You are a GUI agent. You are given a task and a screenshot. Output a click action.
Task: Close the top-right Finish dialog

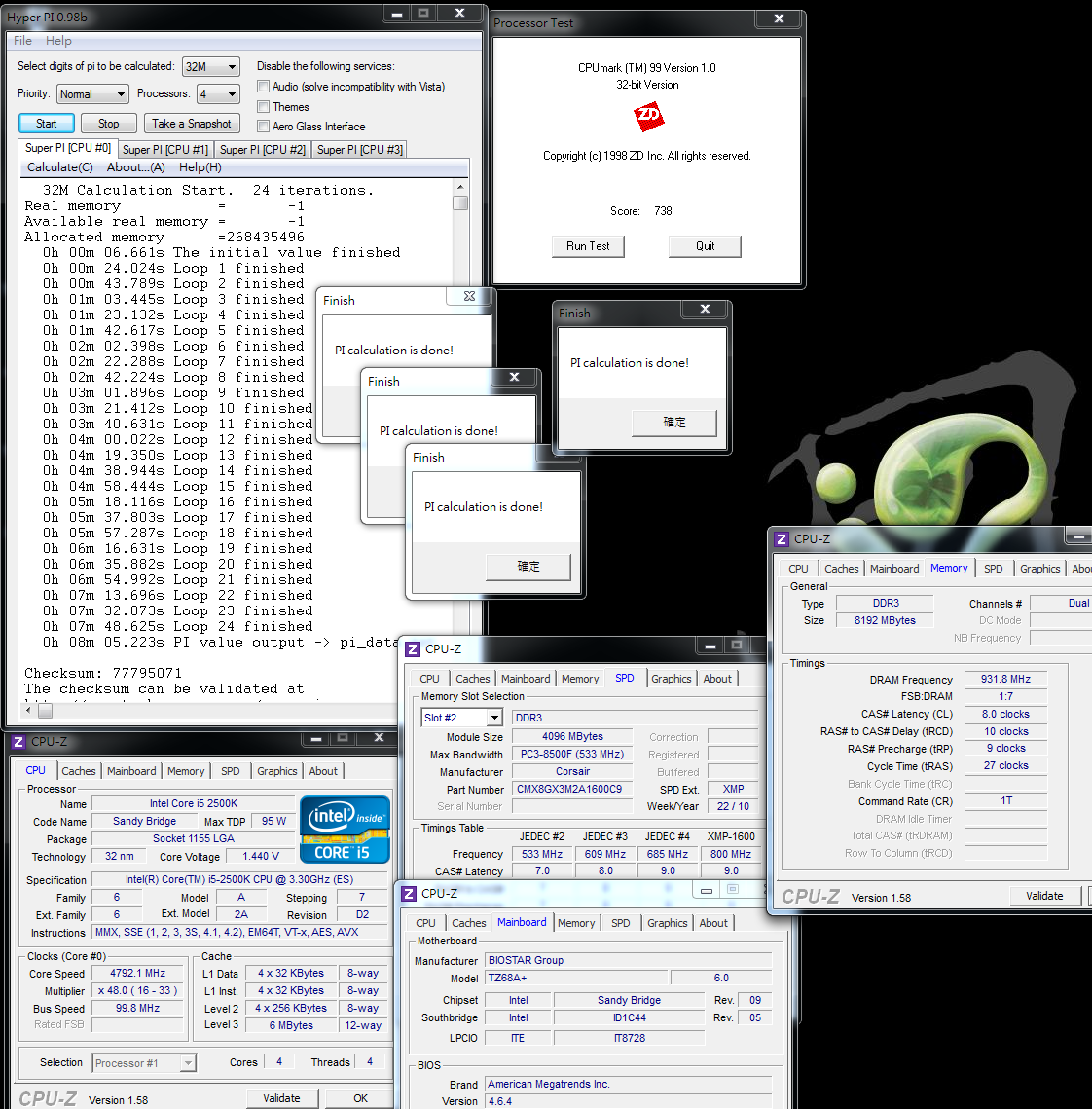[x=705, y=309]
